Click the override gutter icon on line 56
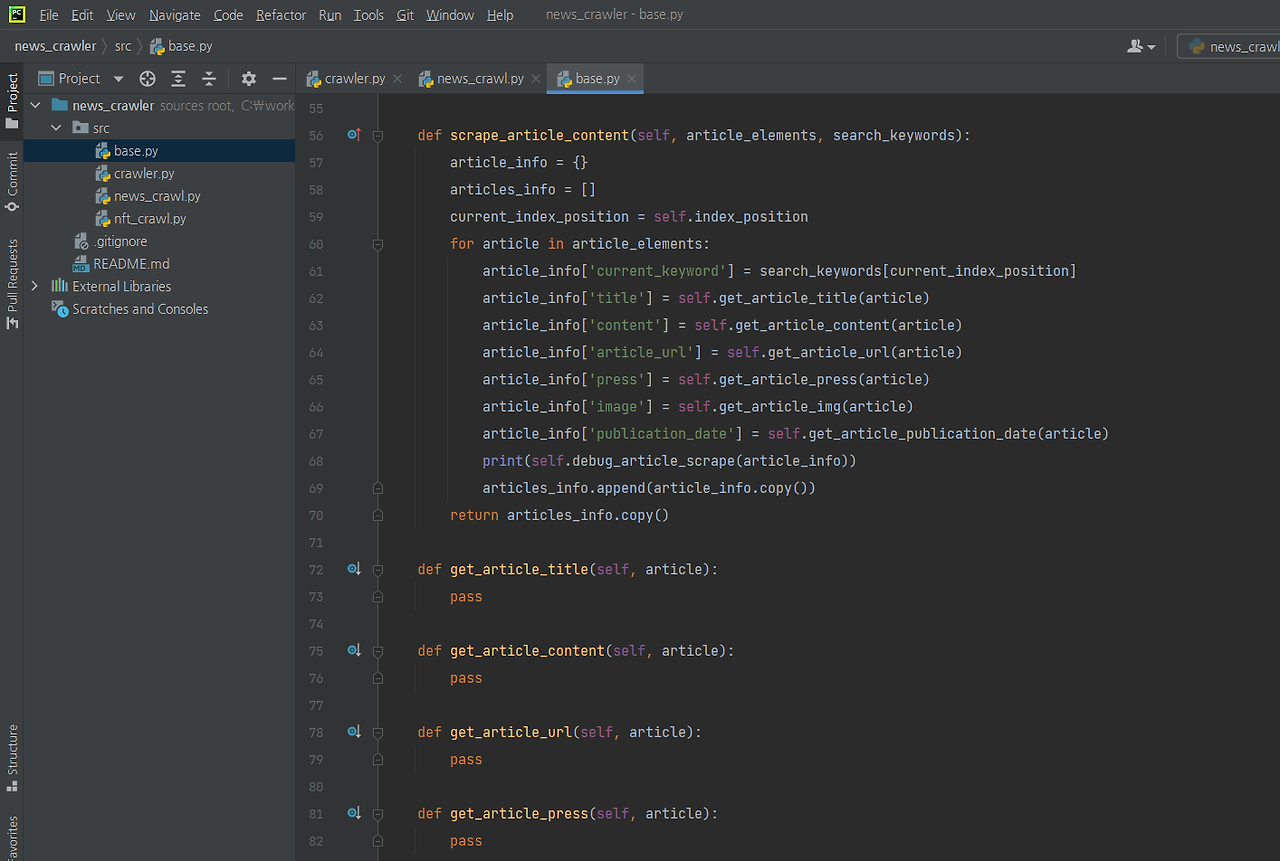Image resolution: width=1280 pixels, height=861 pixels. pos(353,134)
